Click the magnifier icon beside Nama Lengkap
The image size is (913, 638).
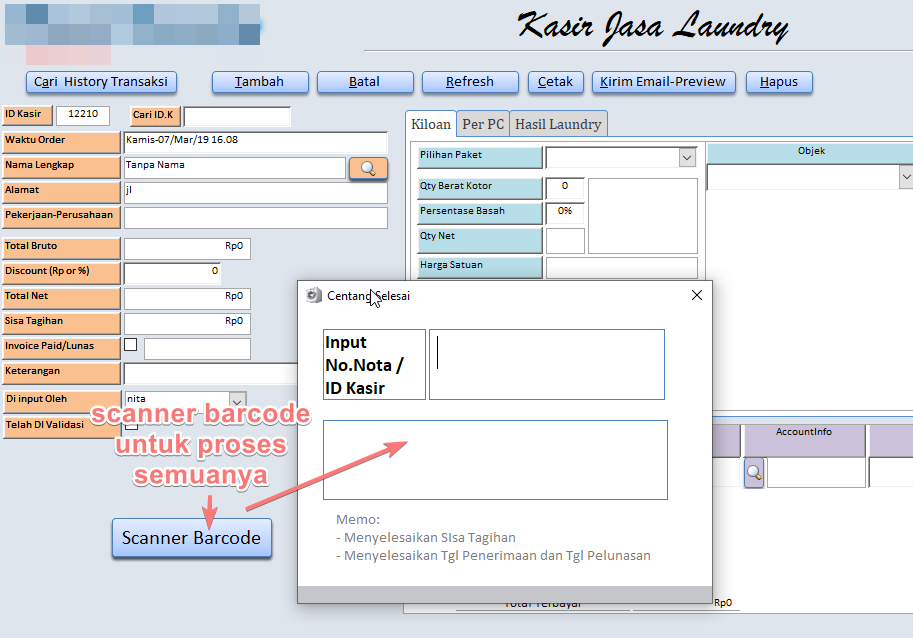(368, 168)
